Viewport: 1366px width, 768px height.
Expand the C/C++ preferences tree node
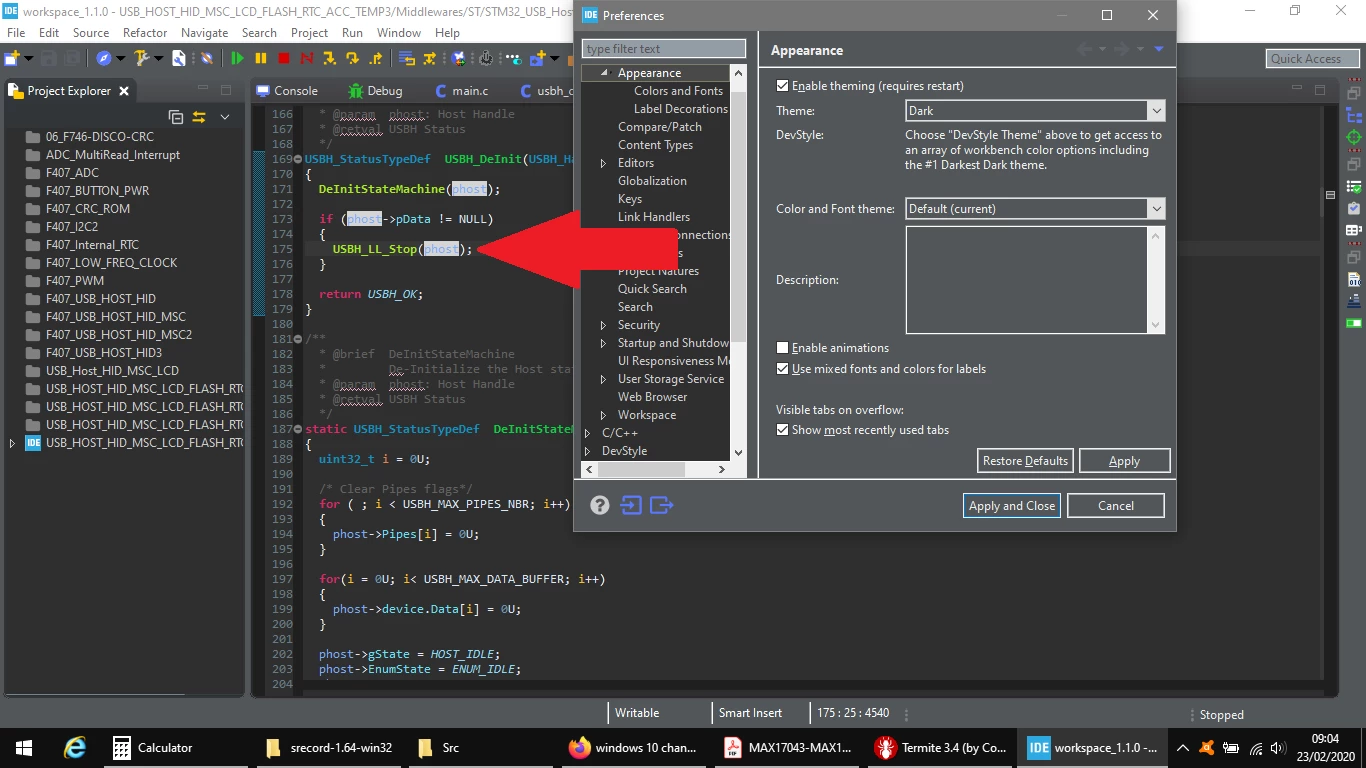tap(588, 433)
